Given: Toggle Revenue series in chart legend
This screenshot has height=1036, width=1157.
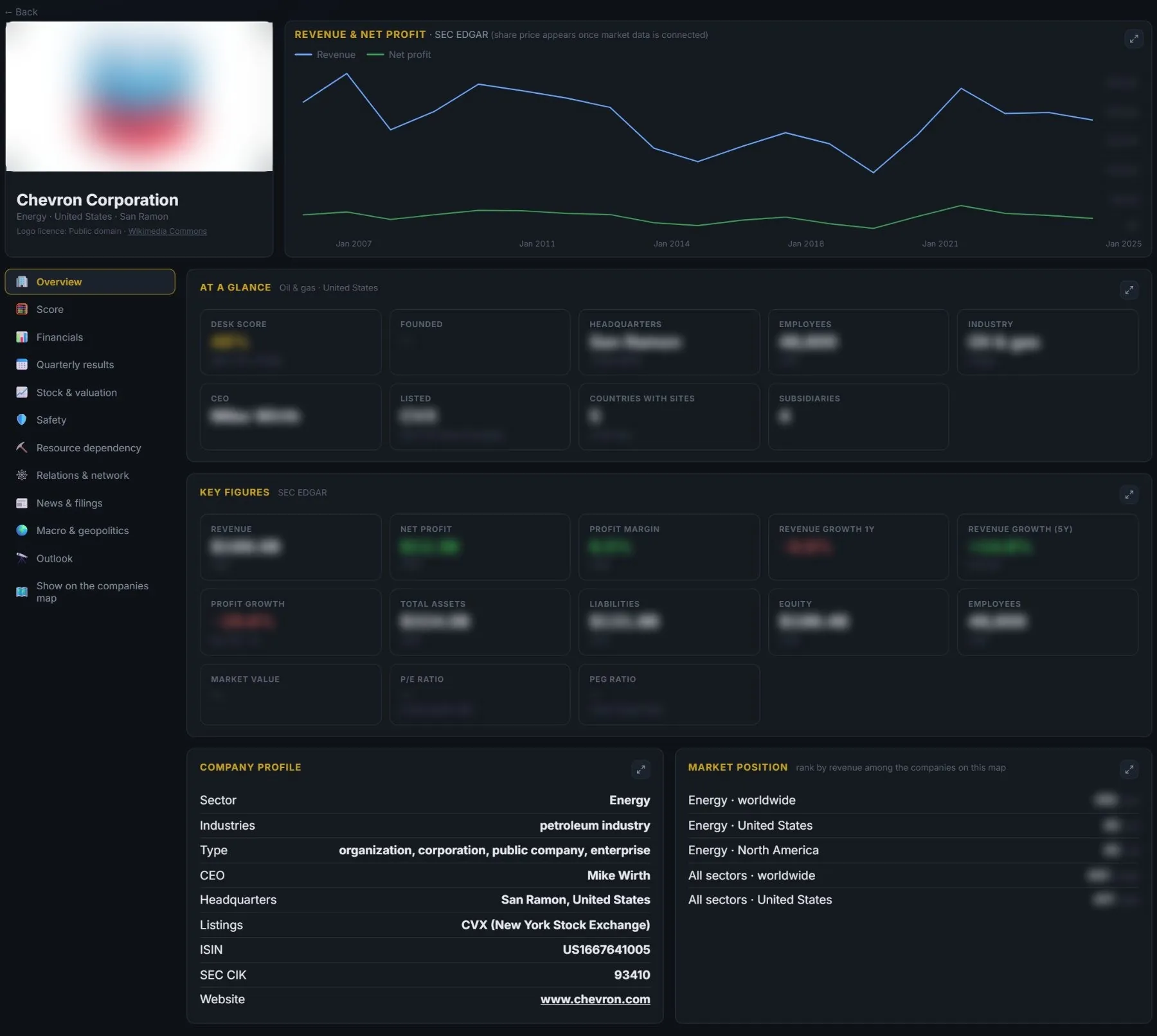Looking at the screenshot, I should tap(325, 55).
